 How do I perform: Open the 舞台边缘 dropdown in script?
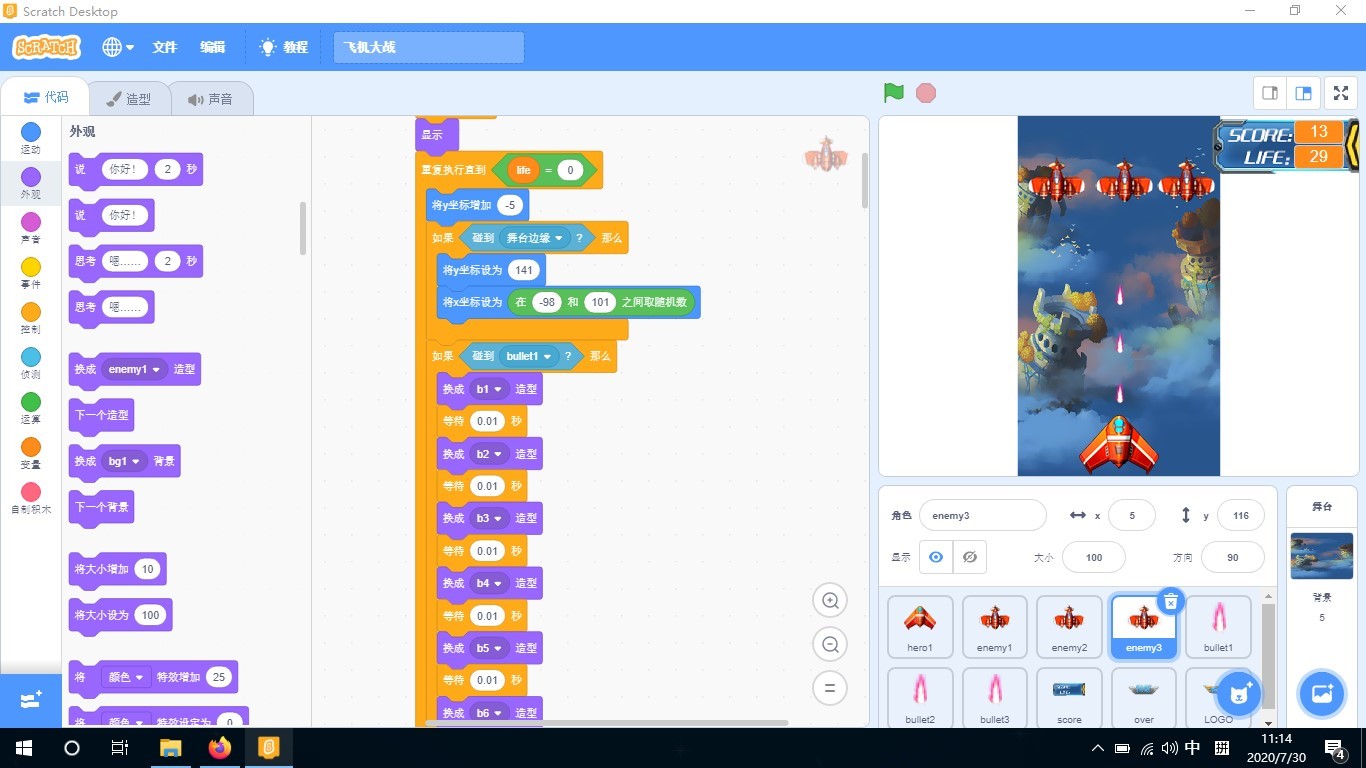click(x=534, y=238)
